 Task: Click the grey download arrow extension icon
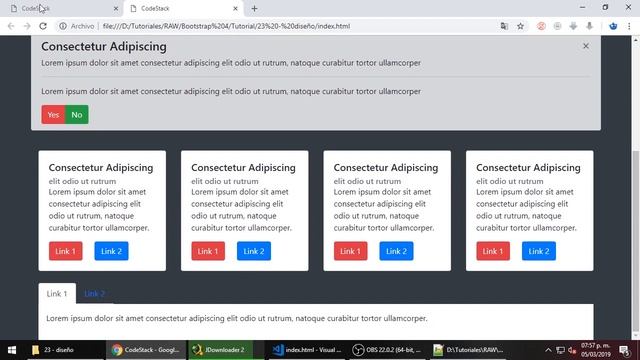tap(573, 26)
